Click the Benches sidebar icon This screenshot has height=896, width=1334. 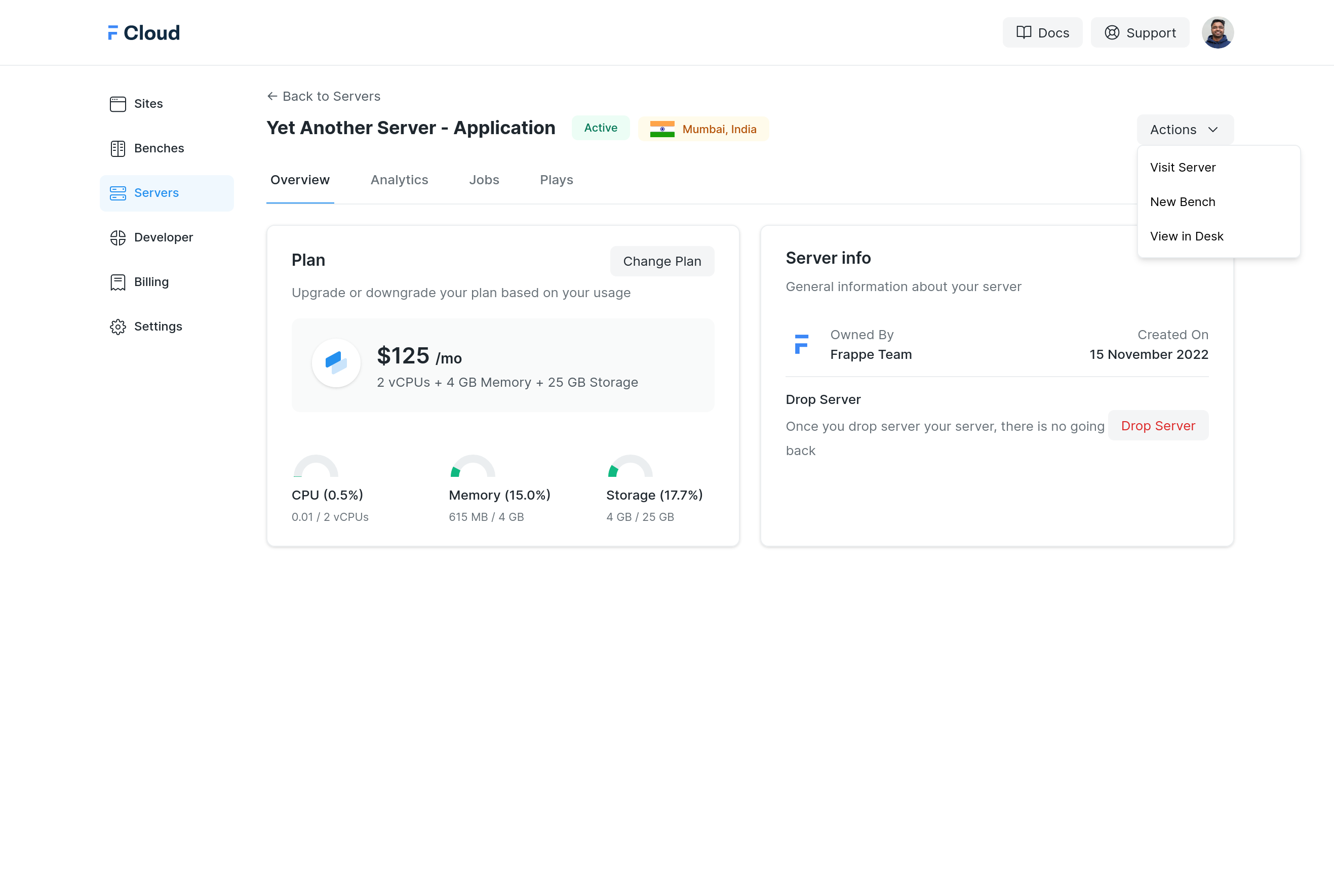[x=117, y=148]
